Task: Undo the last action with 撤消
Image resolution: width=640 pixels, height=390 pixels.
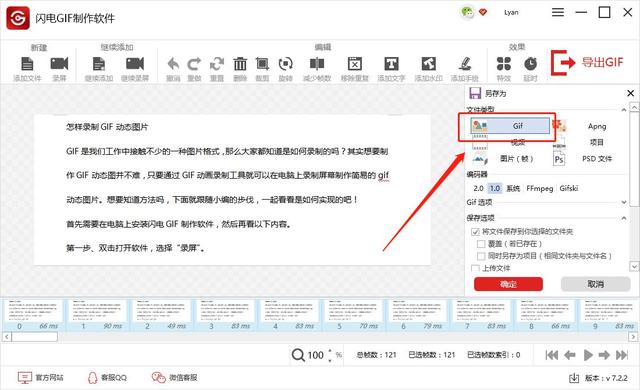Action: click(173, 64)
